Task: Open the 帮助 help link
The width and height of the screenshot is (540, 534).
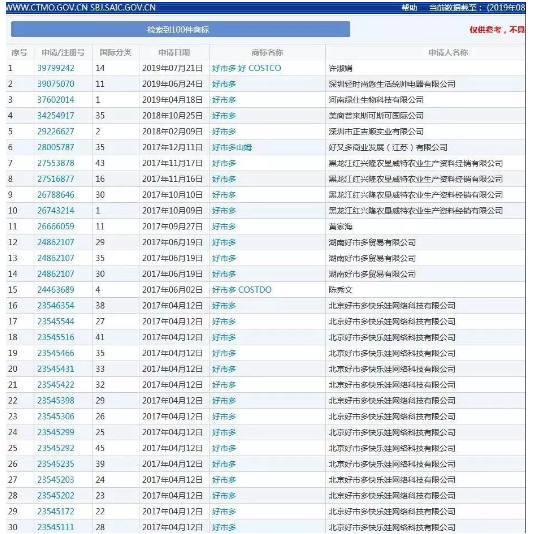Action: pyautogui.click(x=409, y=8)
